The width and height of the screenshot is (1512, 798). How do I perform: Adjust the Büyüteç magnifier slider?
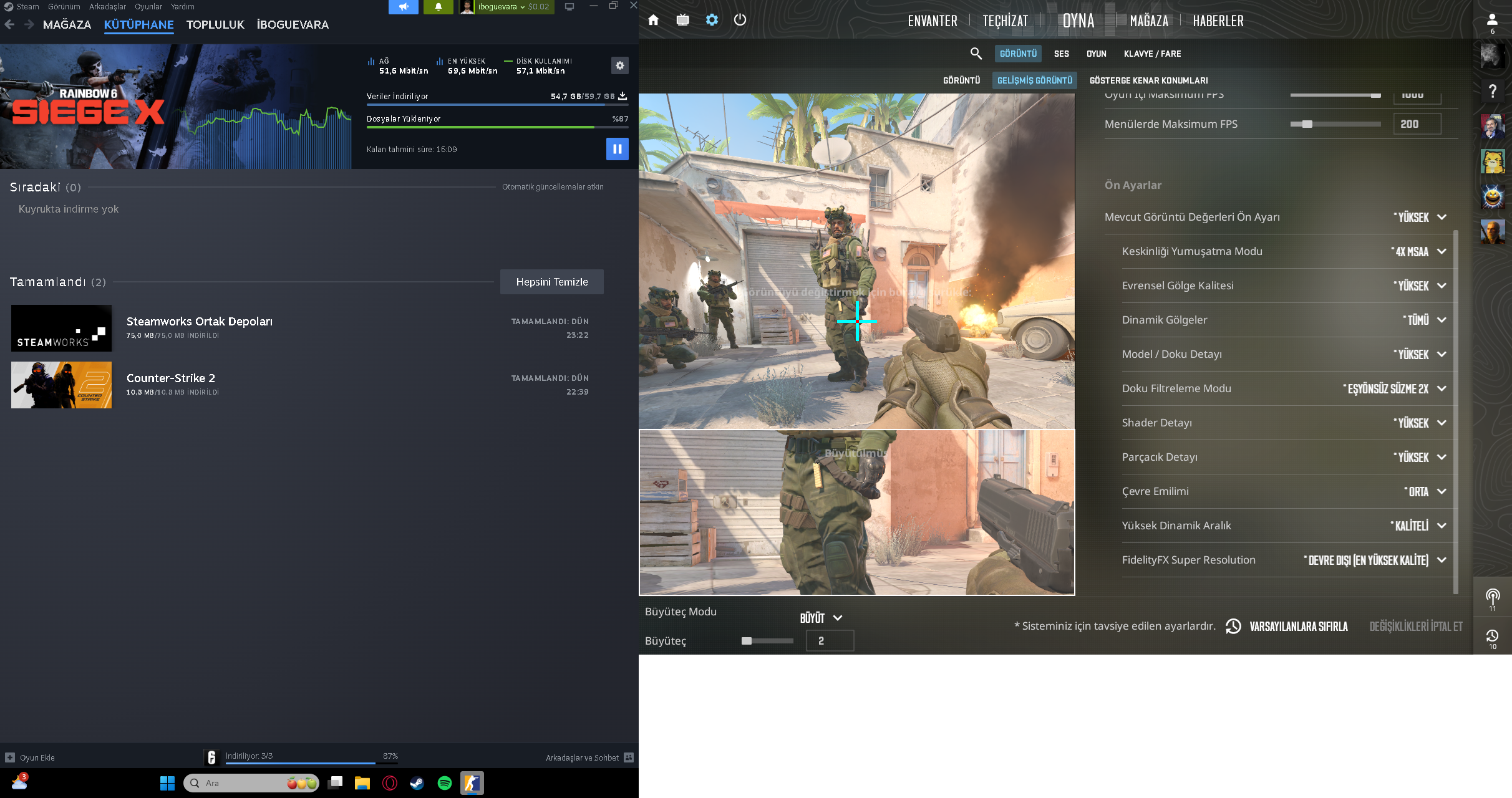[x=767, y=641]
